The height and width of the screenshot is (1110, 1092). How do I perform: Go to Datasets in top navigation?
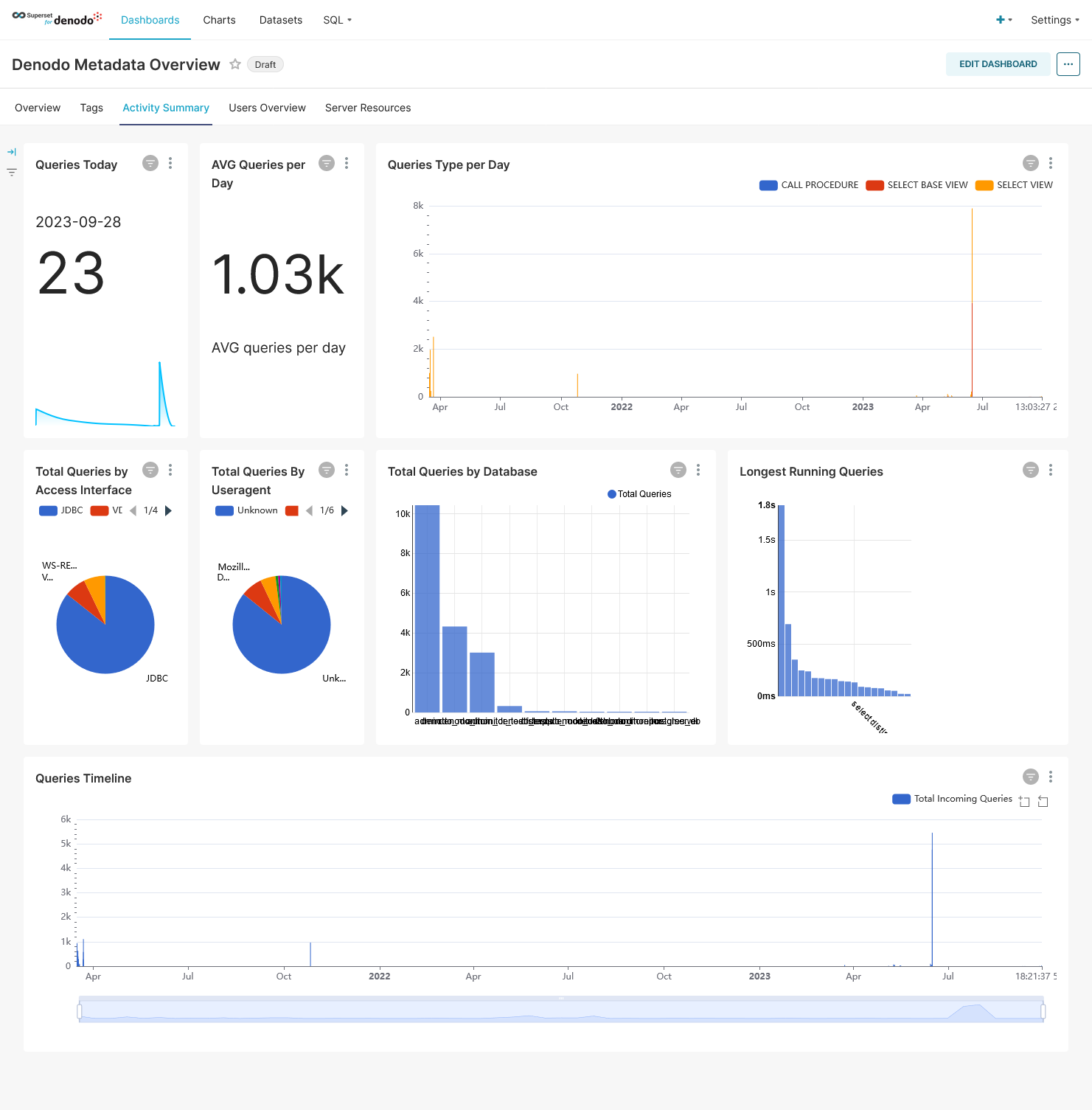[x=280, y=20]
